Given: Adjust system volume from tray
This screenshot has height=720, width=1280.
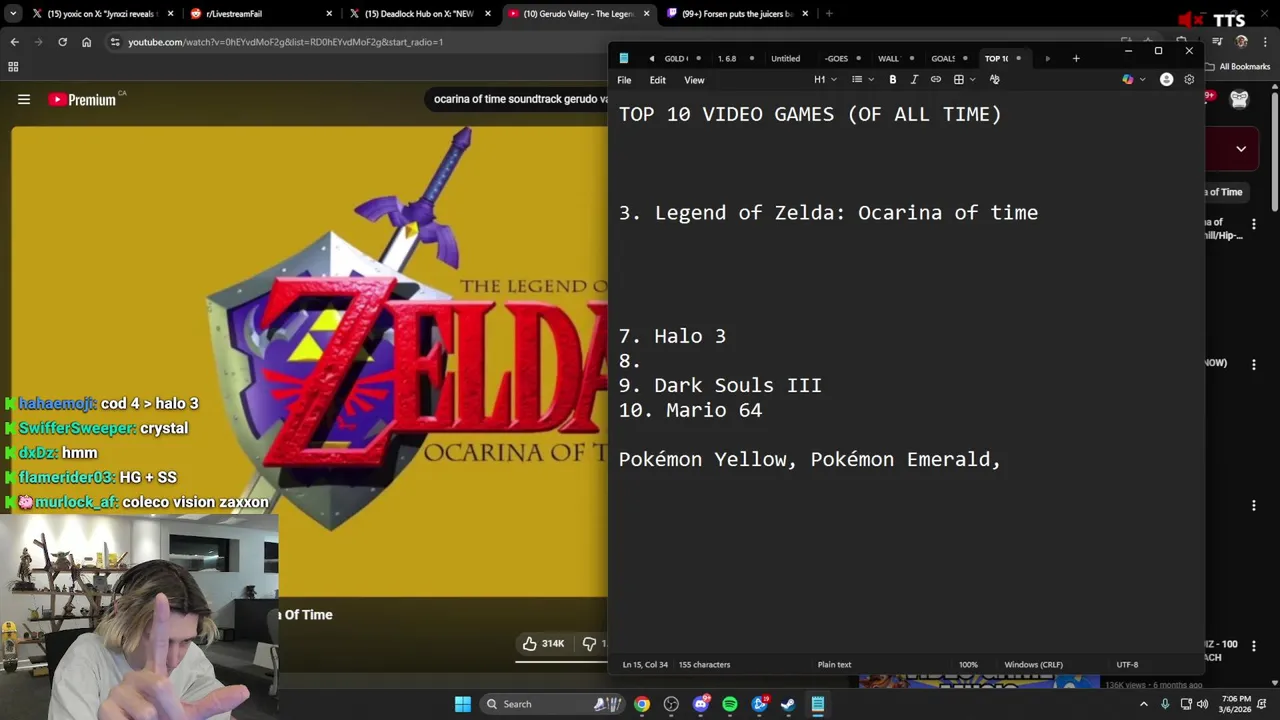Looking at the screenshot, I should (x=1203, y=704).
